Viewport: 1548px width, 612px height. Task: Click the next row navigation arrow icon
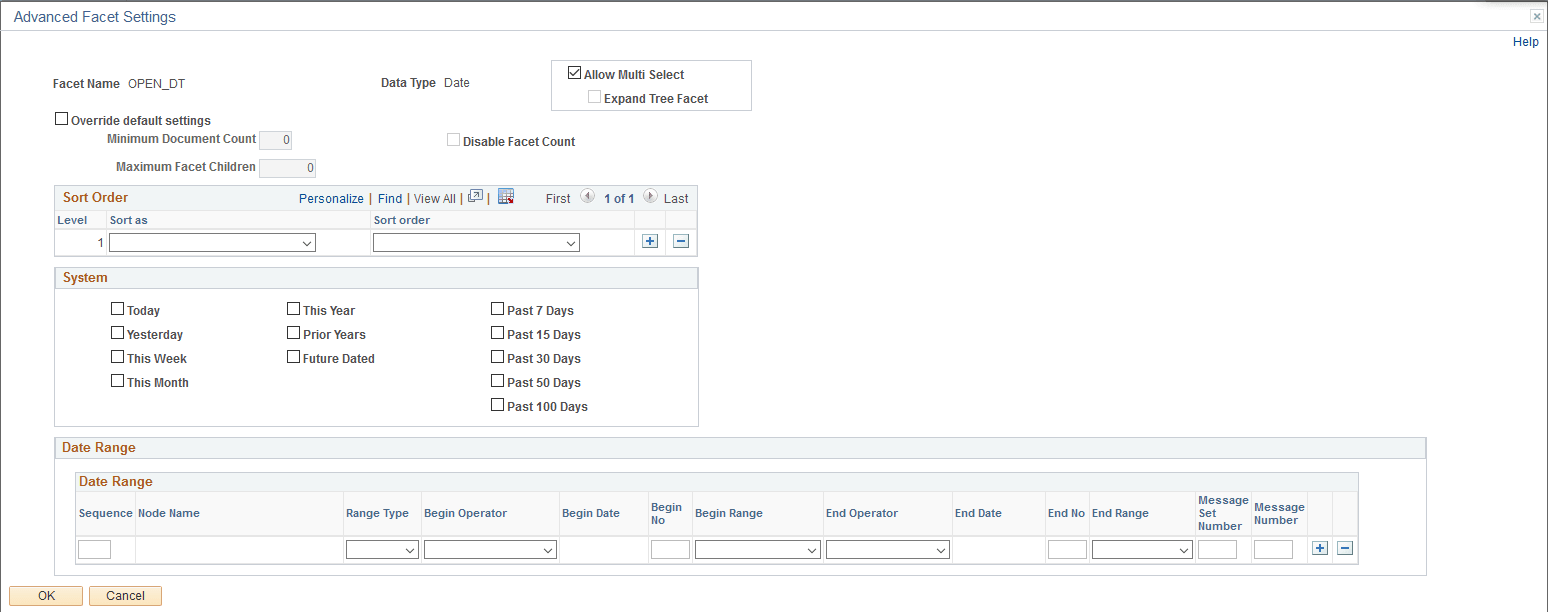pyautogui.click(x=650, y=197)
